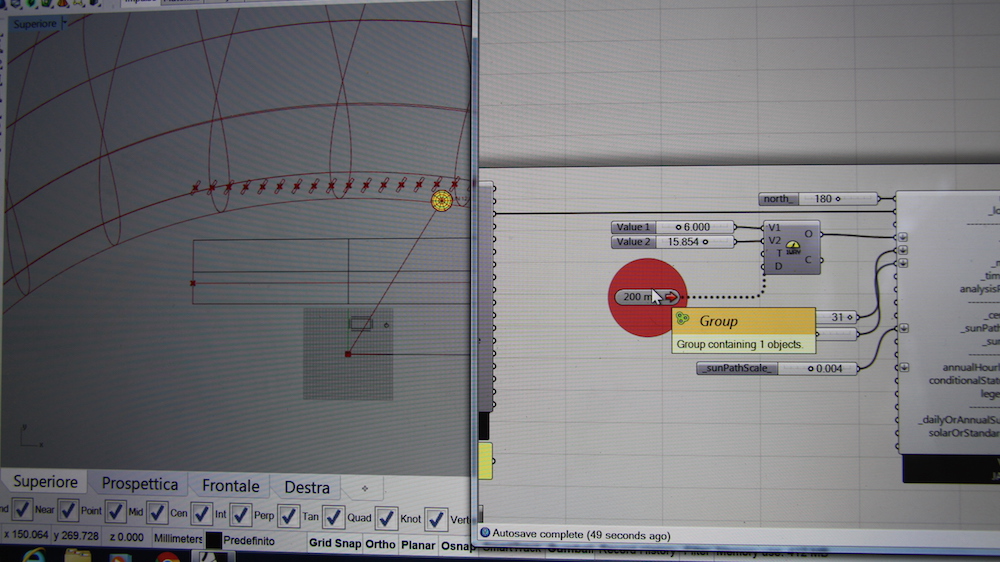Viewport: 1000px width, 562px height.
Task: Toggle the Vert object snap checkbox
Action: (436, 519)
